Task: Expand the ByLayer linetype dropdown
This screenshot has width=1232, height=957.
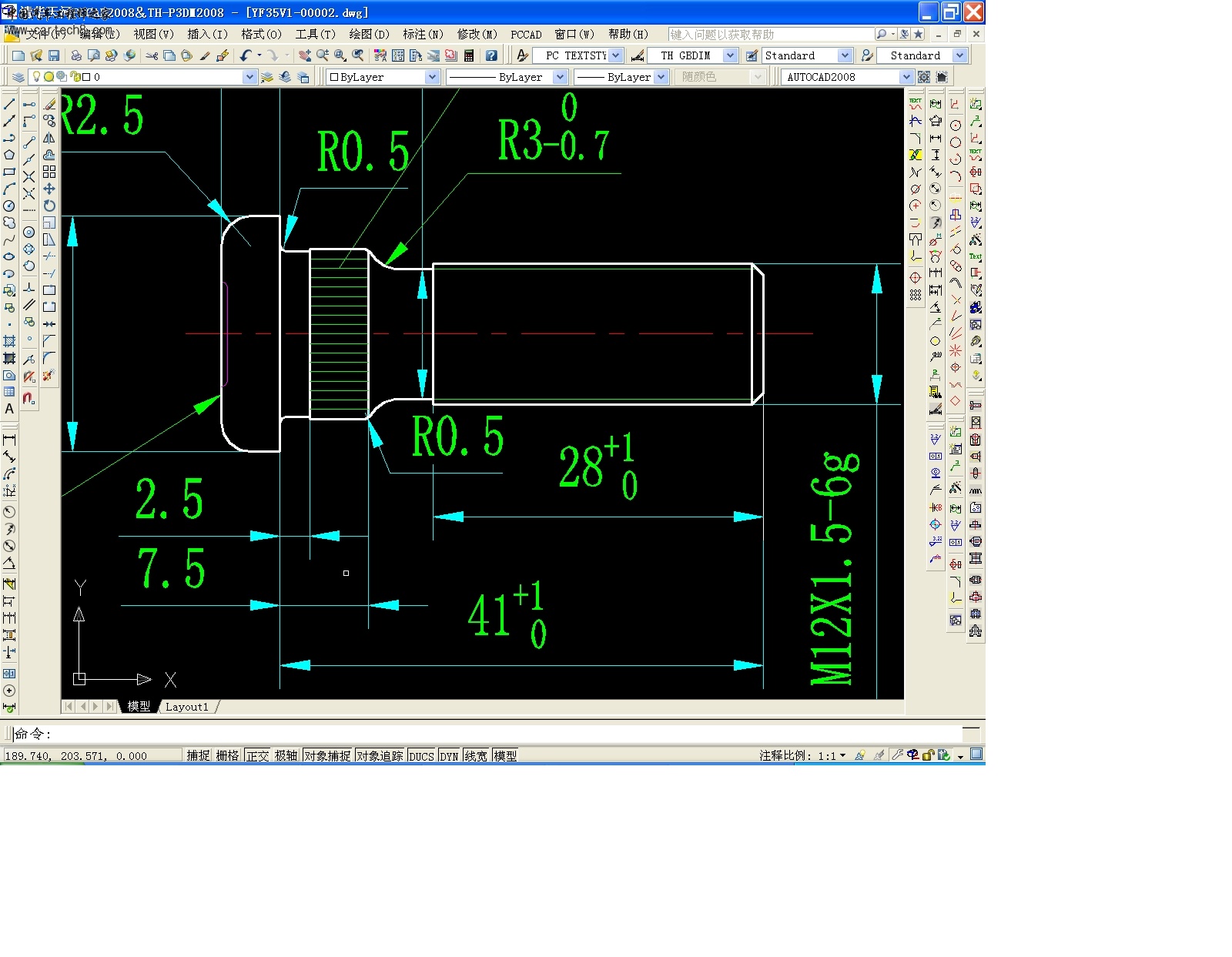Action: click(561, 77)
